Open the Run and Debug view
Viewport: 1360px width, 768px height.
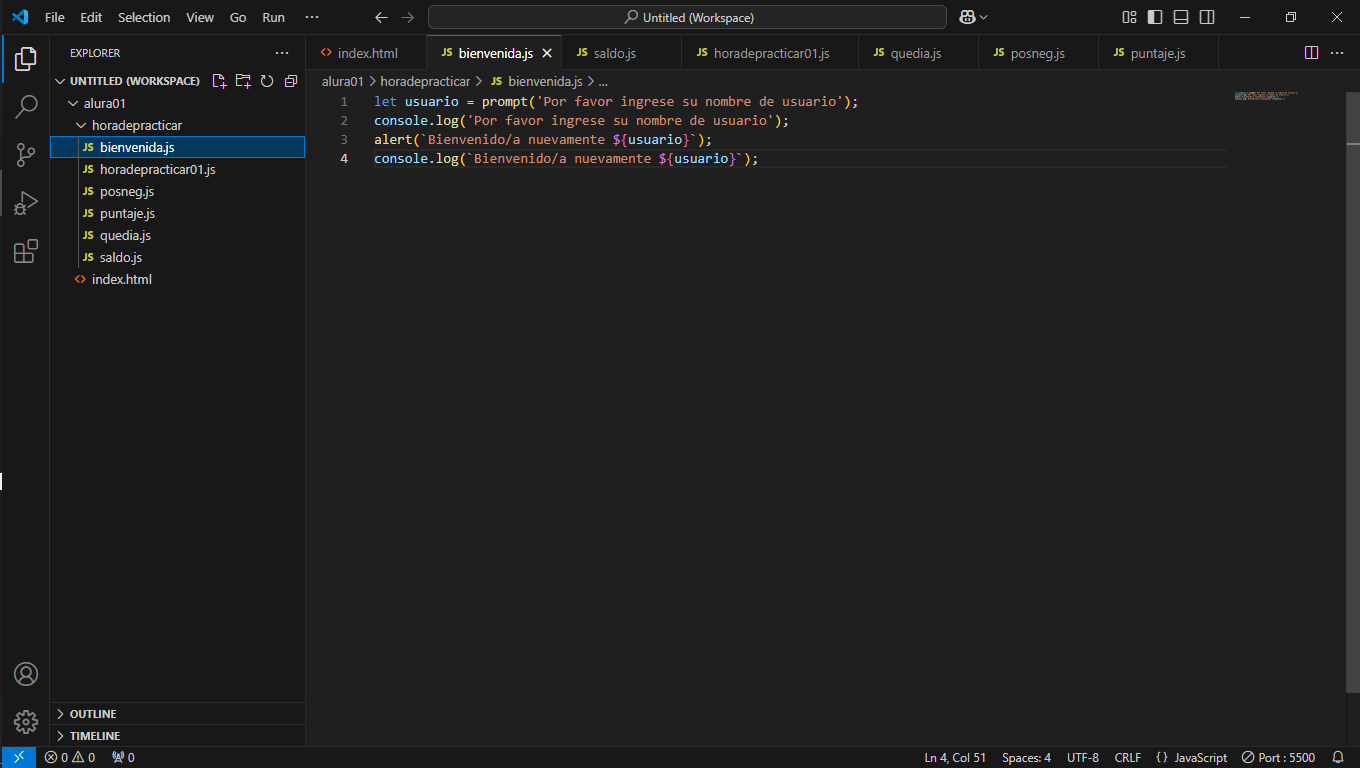pyautogui.click(x=26, y=203)
